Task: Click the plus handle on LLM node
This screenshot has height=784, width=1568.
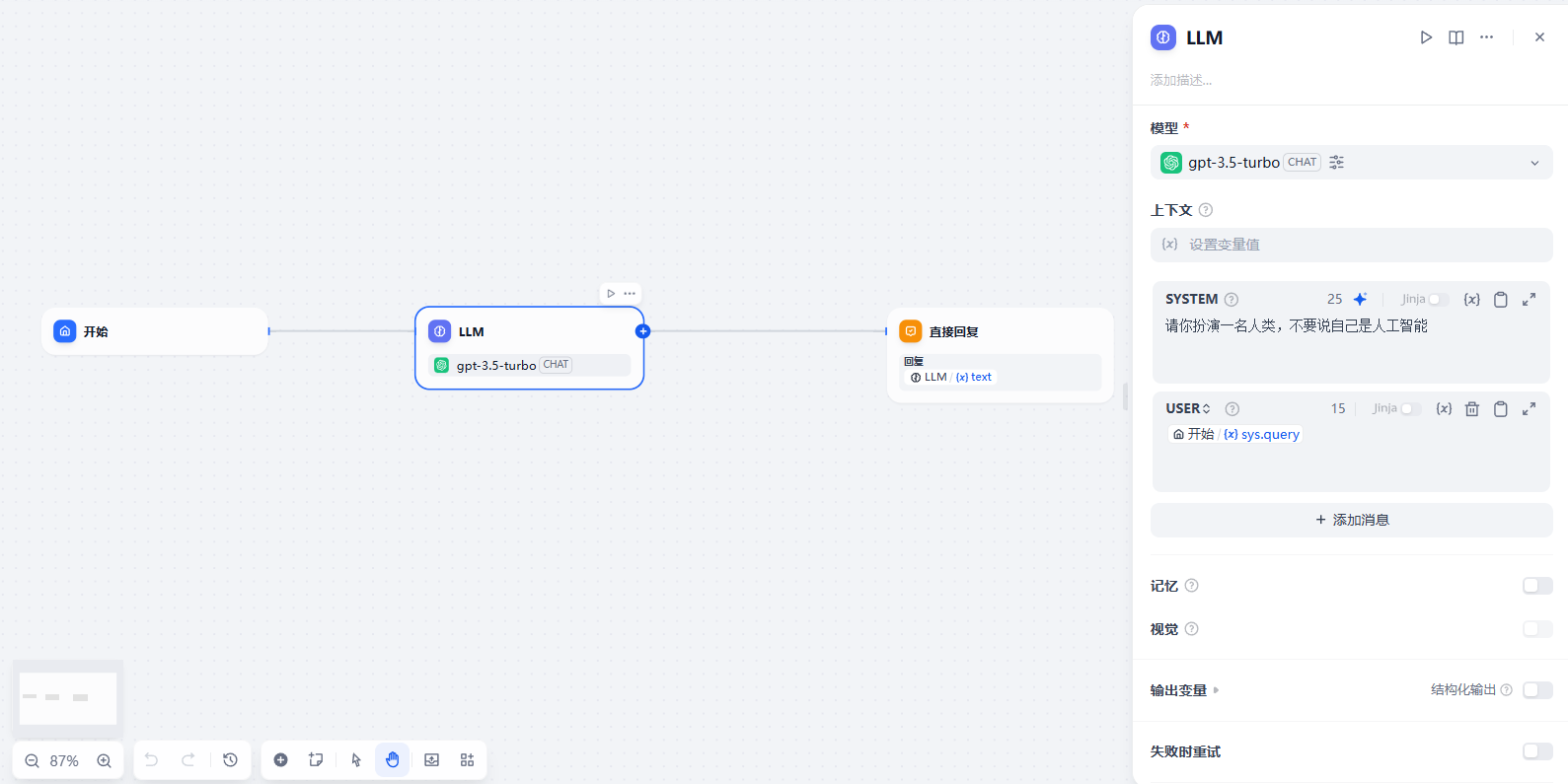Action: (643, 331)
